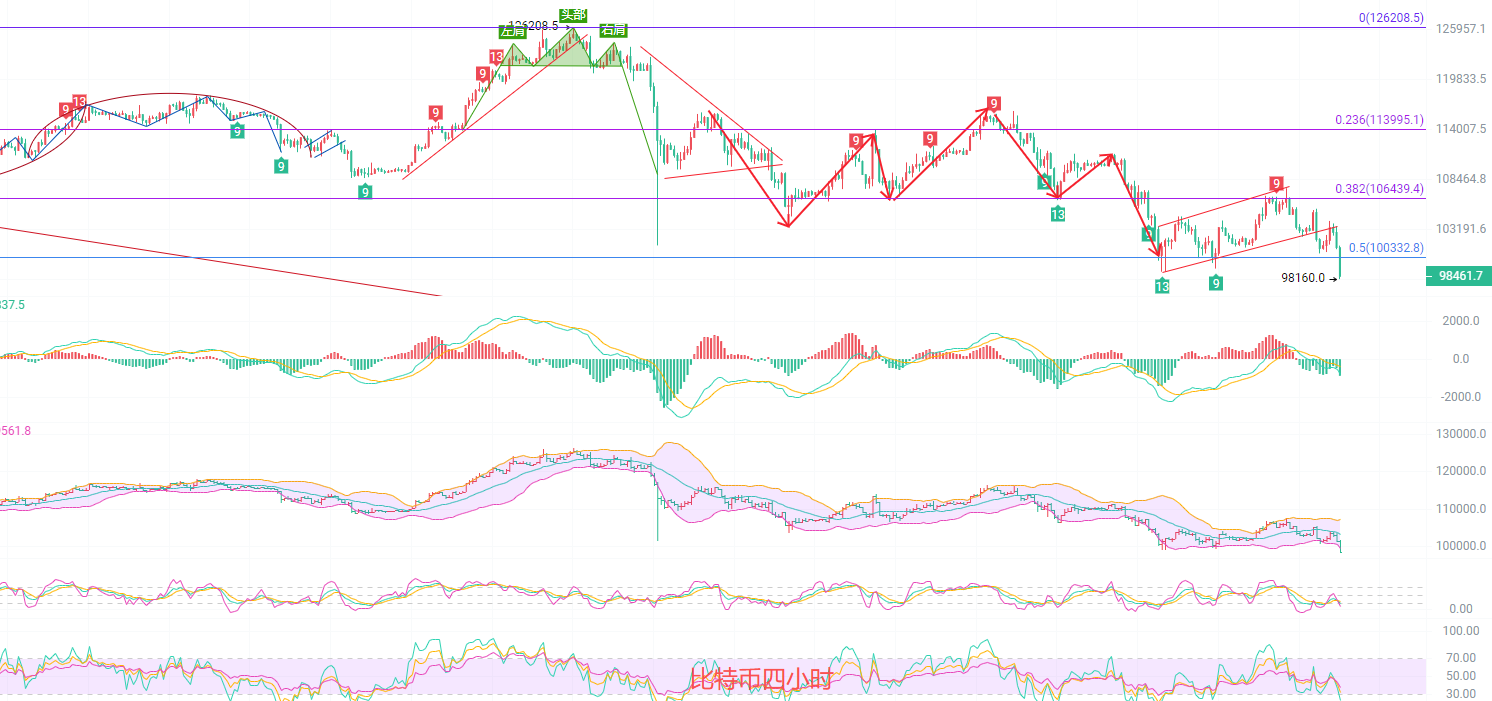Click the green 98461.7 current price tag
This screenshot has height=701, width=1492.
coord(1459,276)
